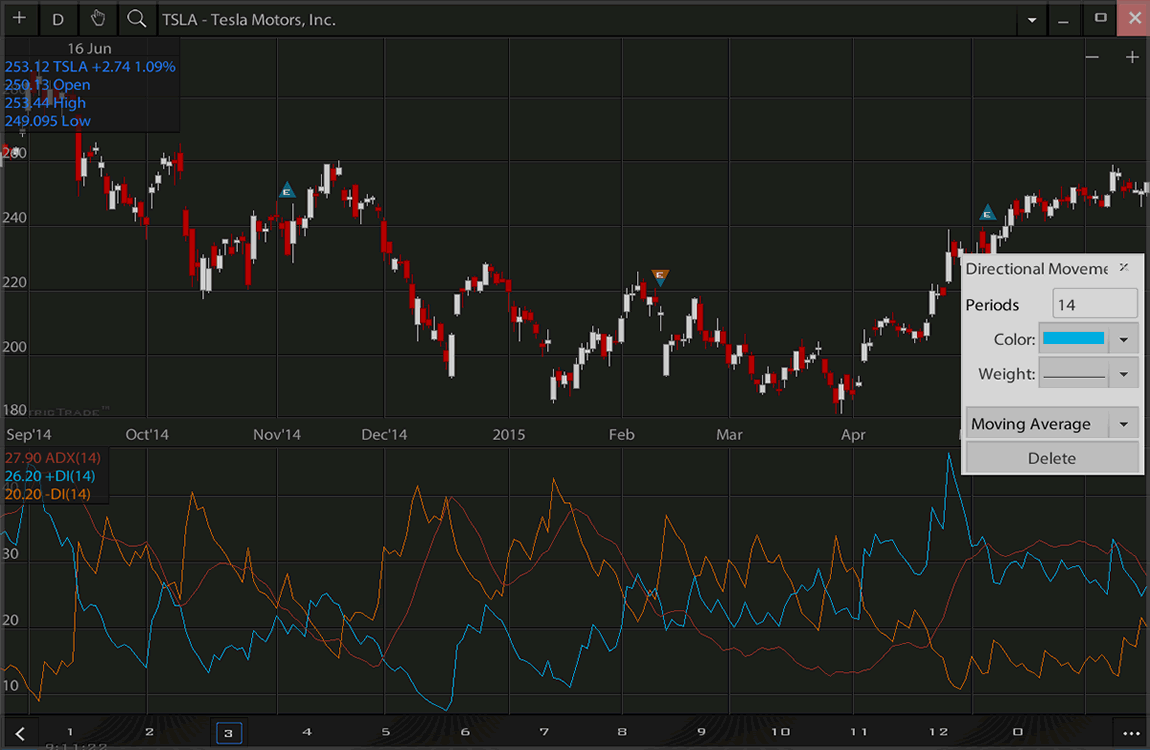Click the back arrow in the bottom bar

(x=20, y=733)
